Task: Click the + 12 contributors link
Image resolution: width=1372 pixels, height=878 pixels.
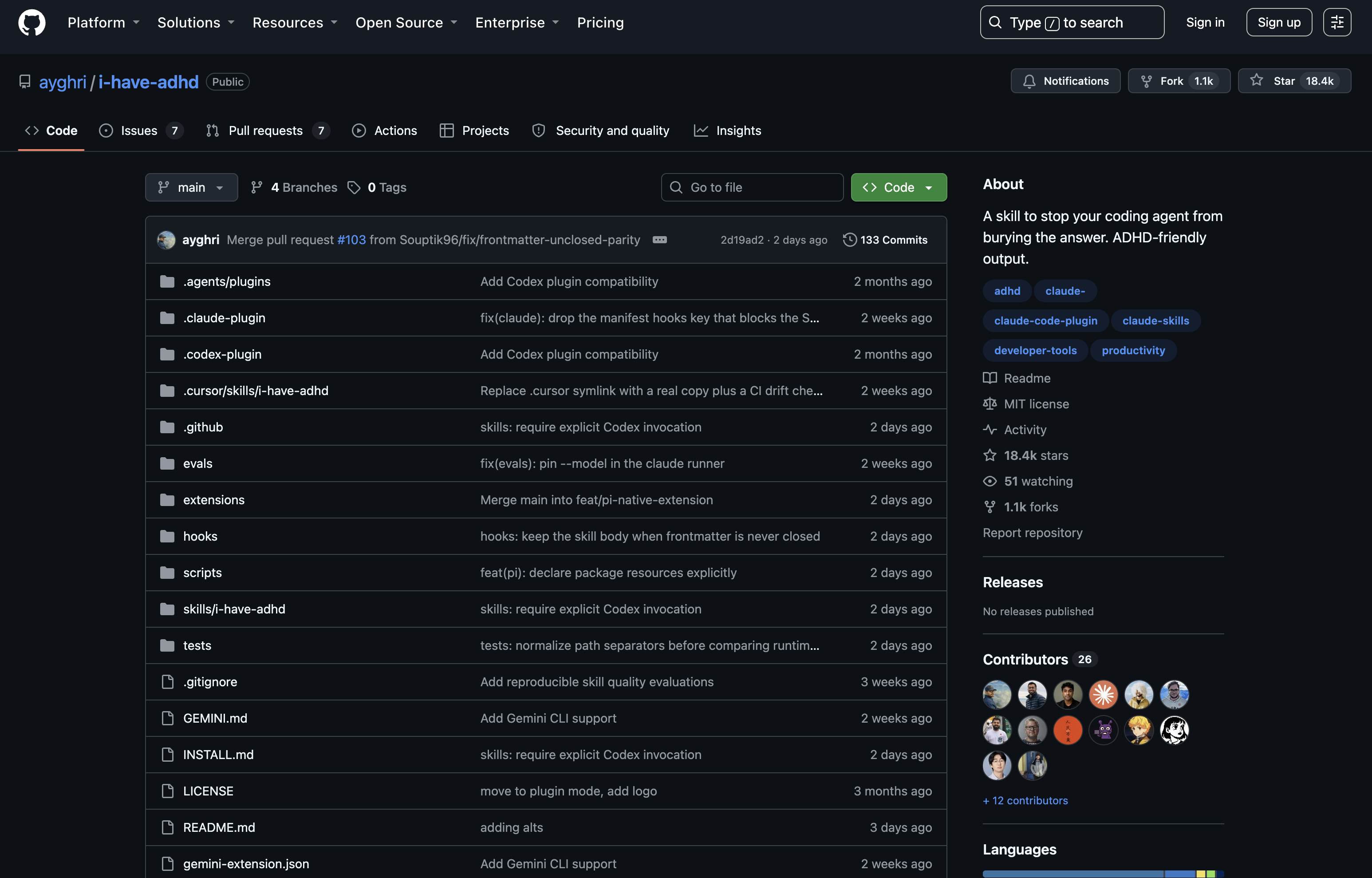Action: 1025,800
